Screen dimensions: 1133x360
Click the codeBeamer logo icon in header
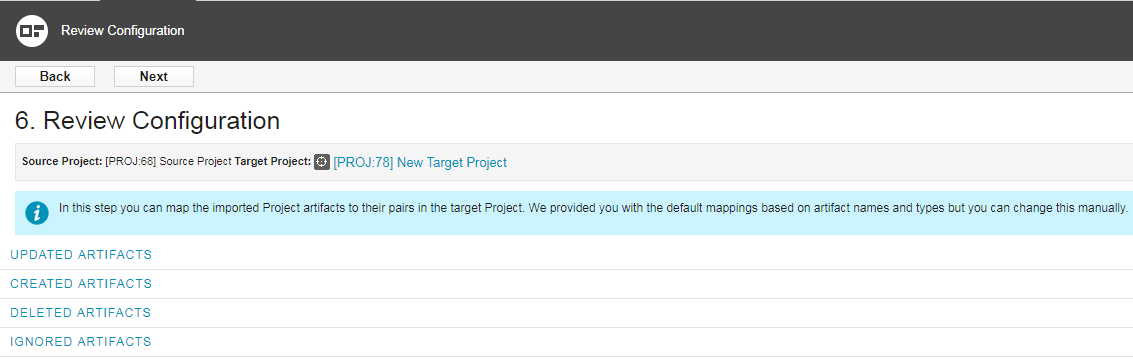click(x=32, y=31)
